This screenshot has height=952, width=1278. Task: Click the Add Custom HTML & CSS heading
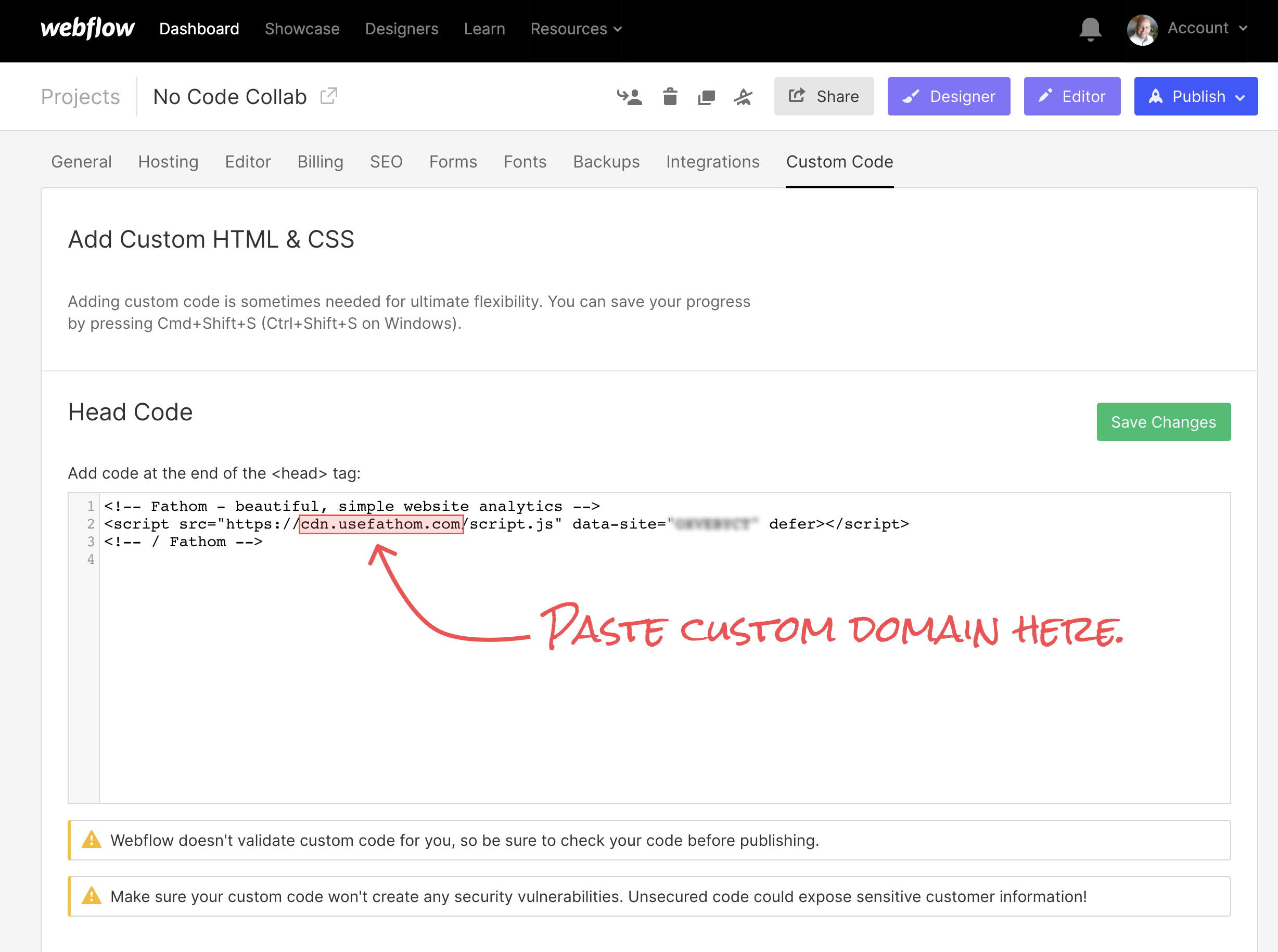[x=211, y=239]
